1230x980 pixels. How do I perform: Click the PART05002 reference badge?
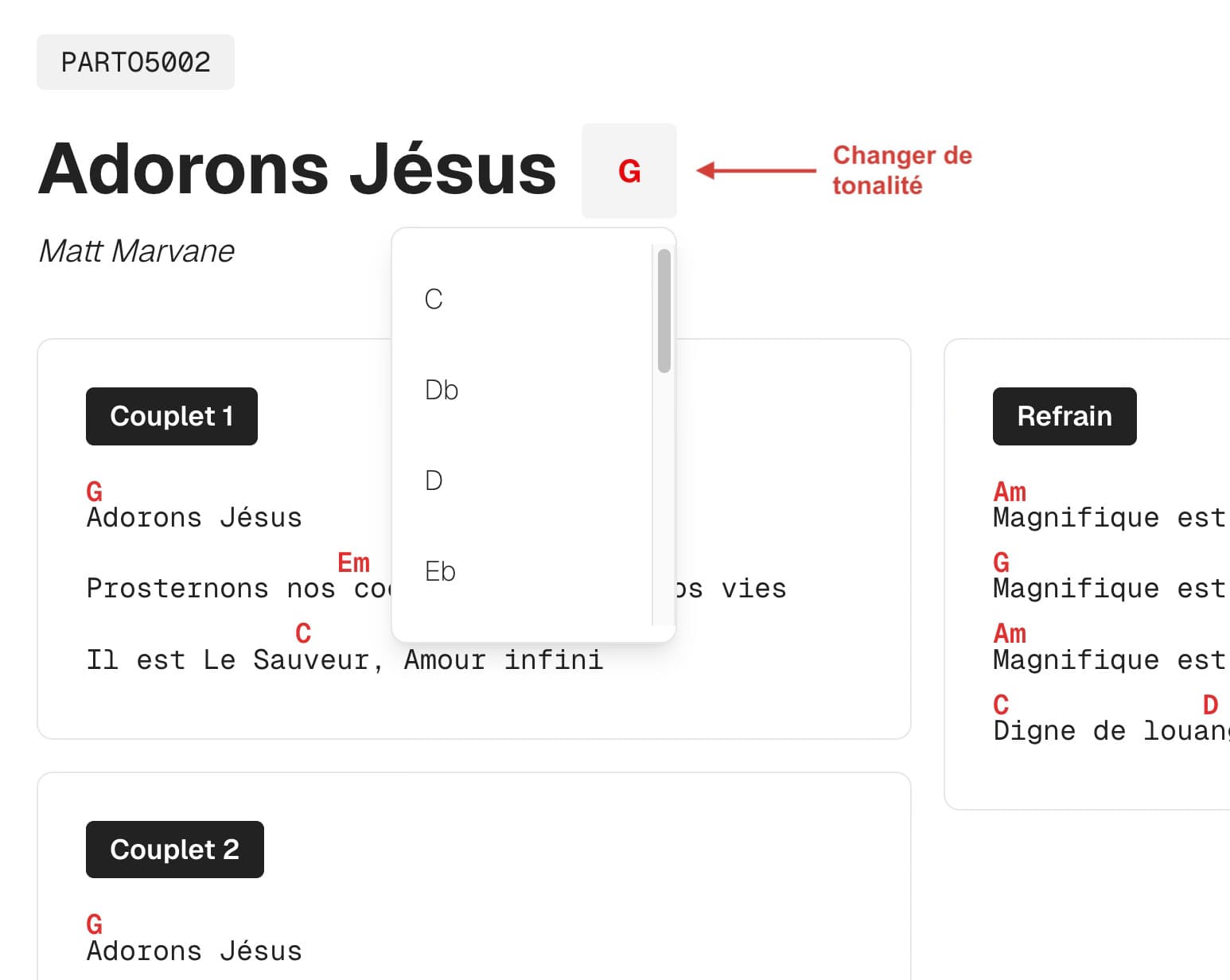135,62
